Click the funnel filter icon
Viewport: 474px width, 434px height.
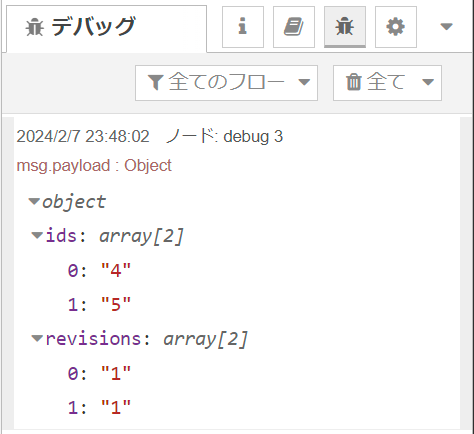(x=155, y=82)
